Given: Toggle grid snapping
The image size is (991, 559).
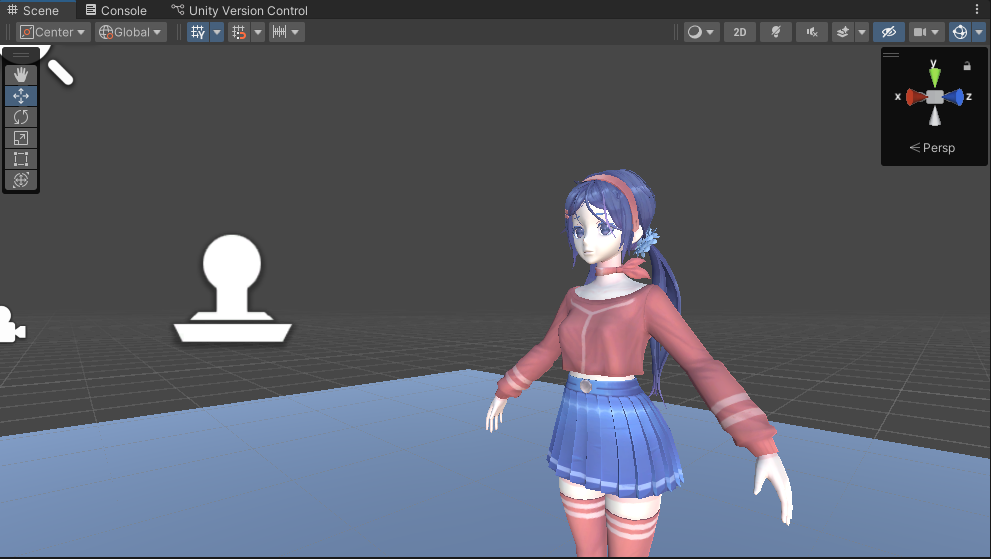Looking at the screenshot, I should click(x=238, y=32).
